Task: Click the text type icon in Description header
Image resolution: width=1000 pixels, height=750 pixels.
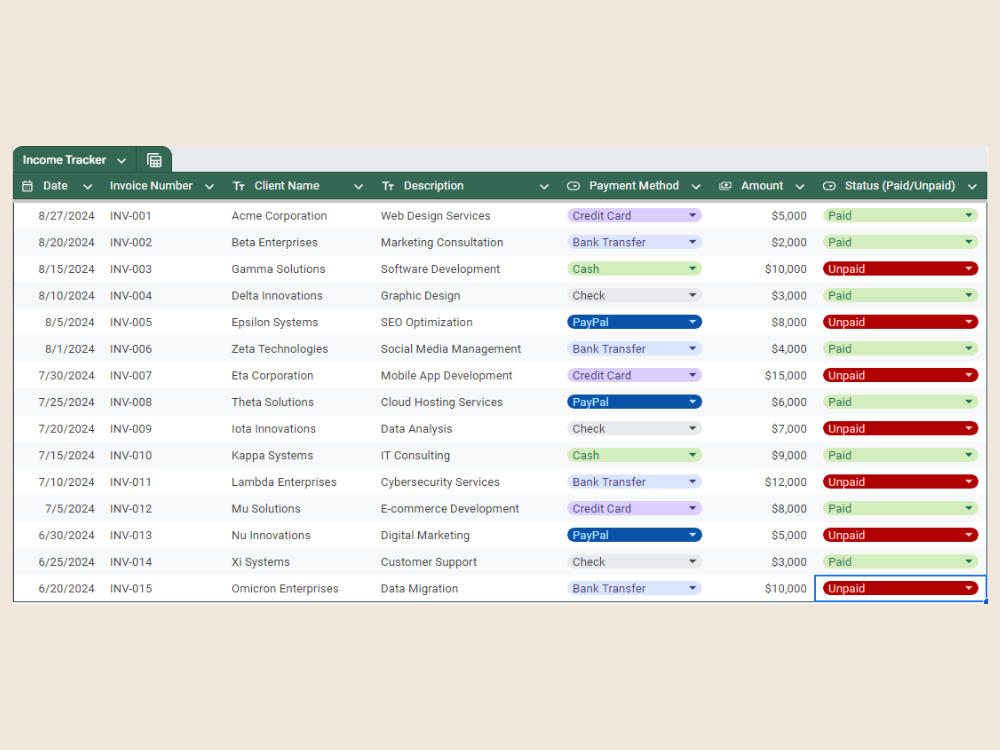Action: (388, 186)
